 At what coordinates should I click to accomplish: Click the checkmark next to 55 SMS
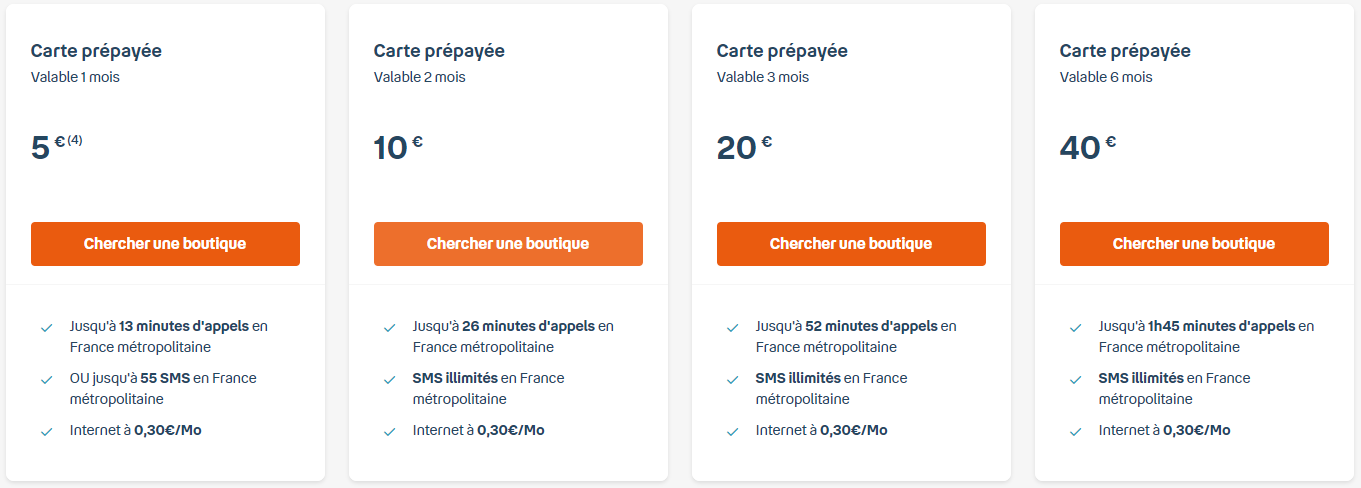[x=46, y=379]
